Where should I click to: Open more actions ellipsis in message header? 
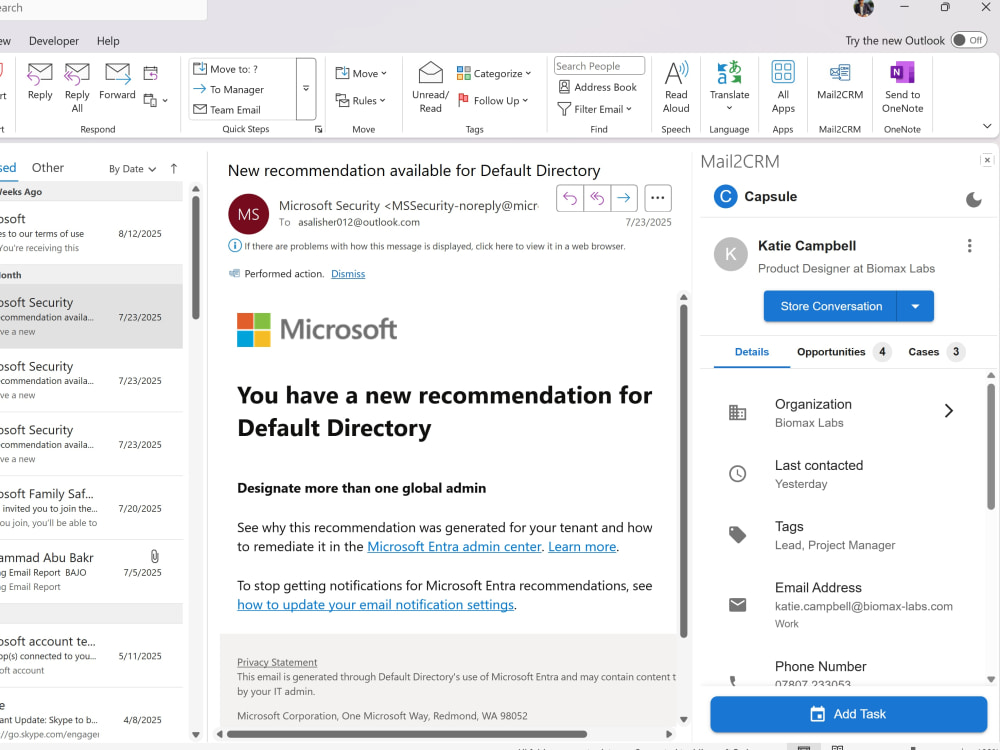(658, 198)
